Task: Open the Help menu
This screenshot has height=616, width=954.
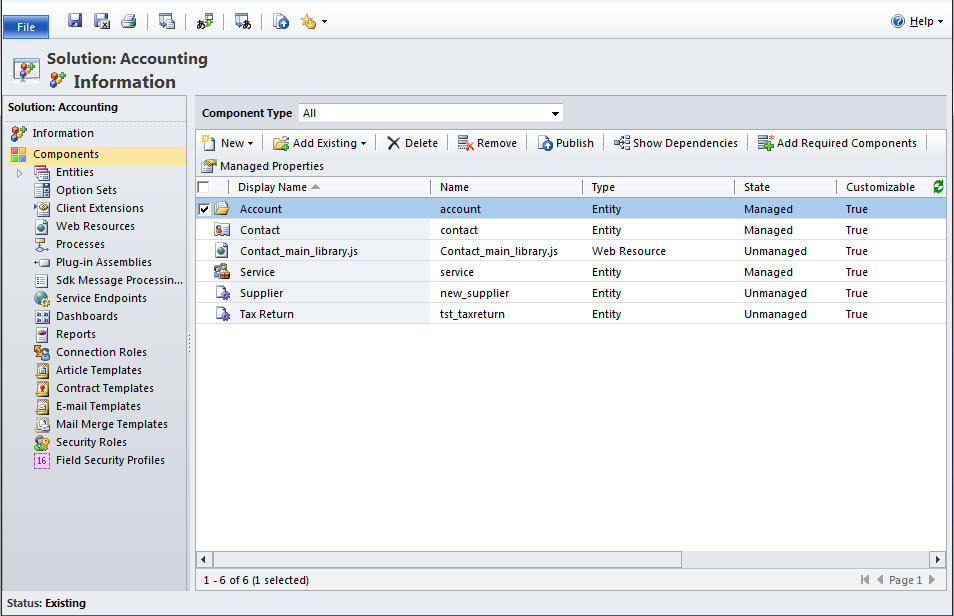Action: (x=917, y=21)
